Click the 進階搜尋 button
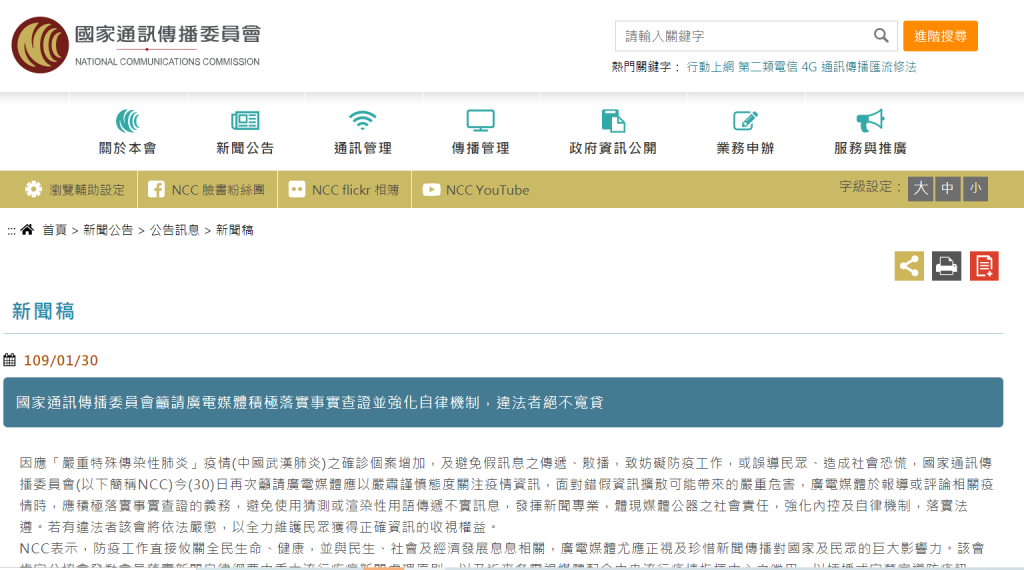 pos(940,36)
